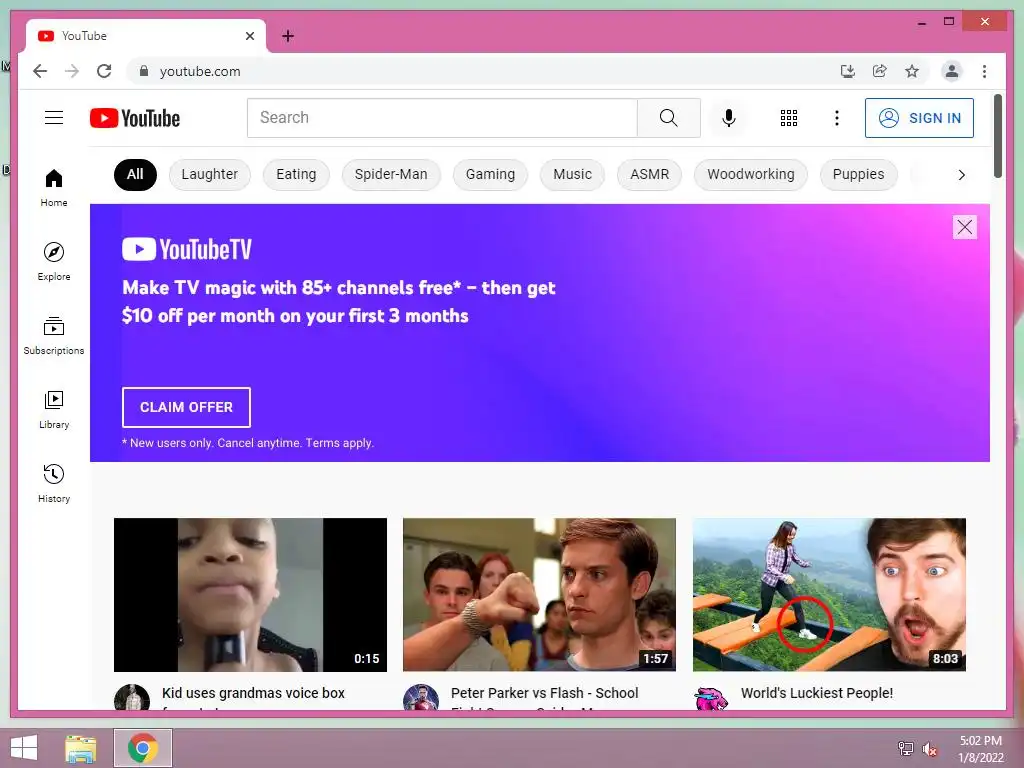Dismiss the YouTube TV banner

click(965, 227)
